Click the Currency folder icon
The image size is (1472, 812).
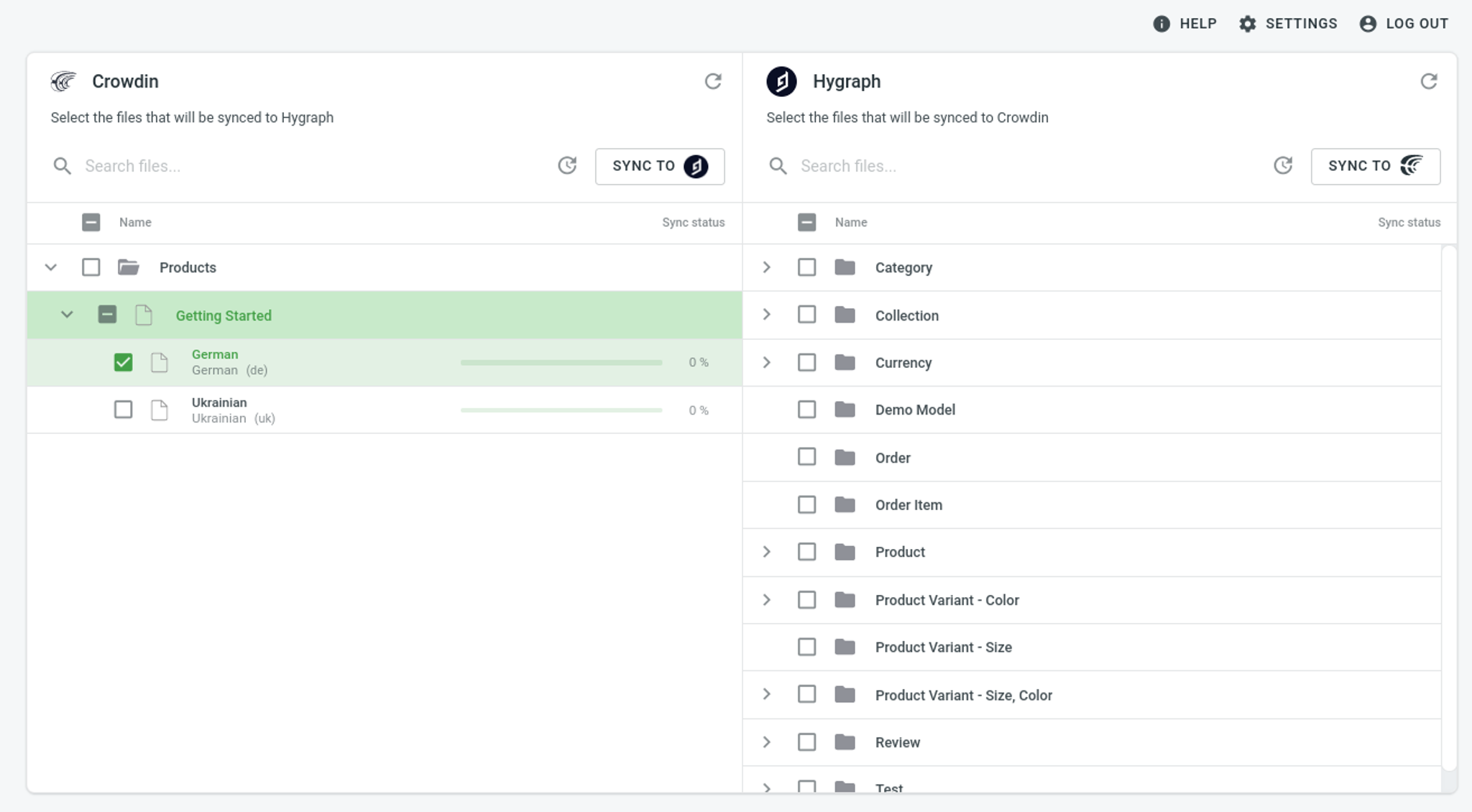coord(845,362)
